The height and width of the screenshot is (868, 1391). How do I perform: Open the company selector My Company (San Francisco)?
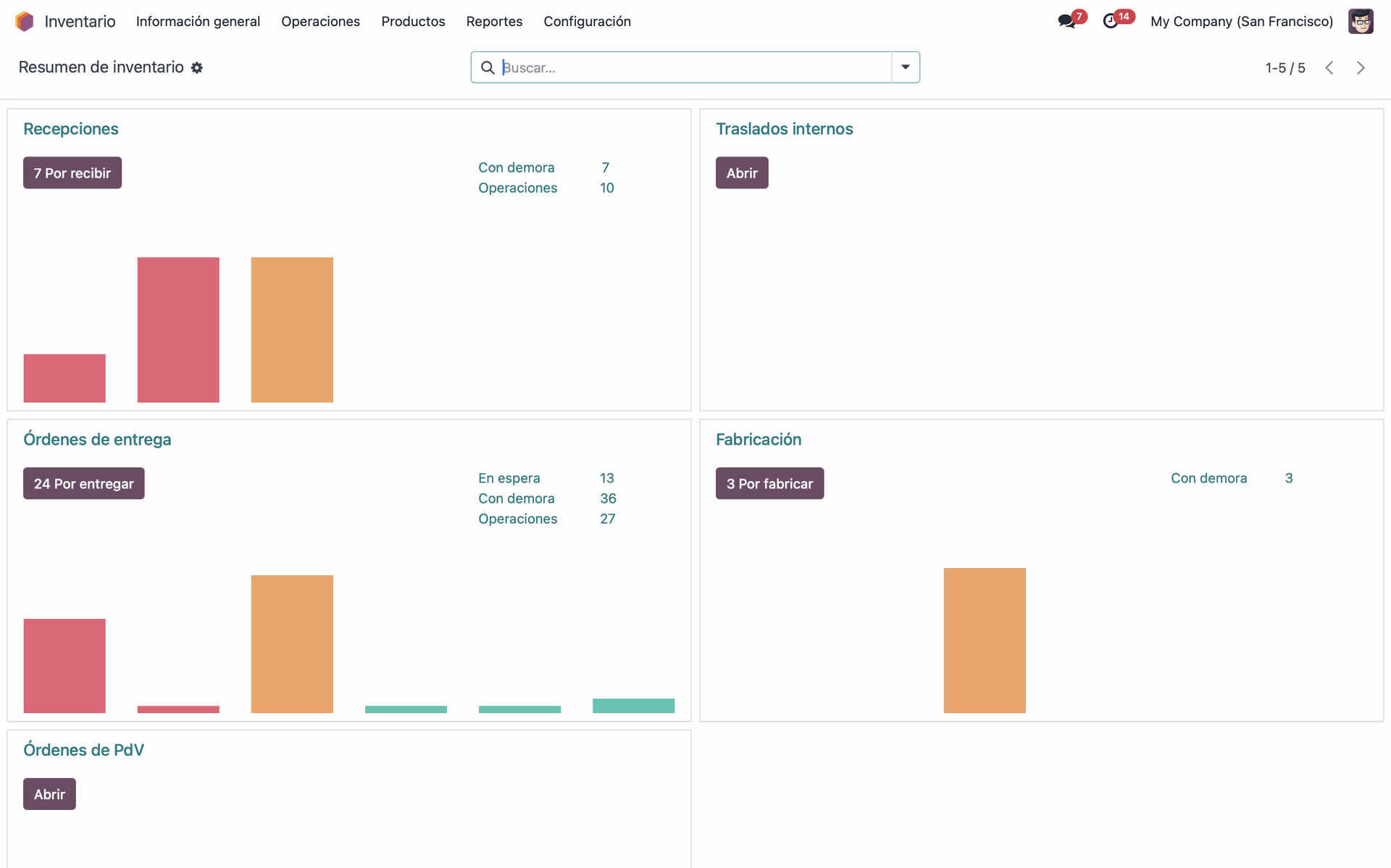[1241, 22]
